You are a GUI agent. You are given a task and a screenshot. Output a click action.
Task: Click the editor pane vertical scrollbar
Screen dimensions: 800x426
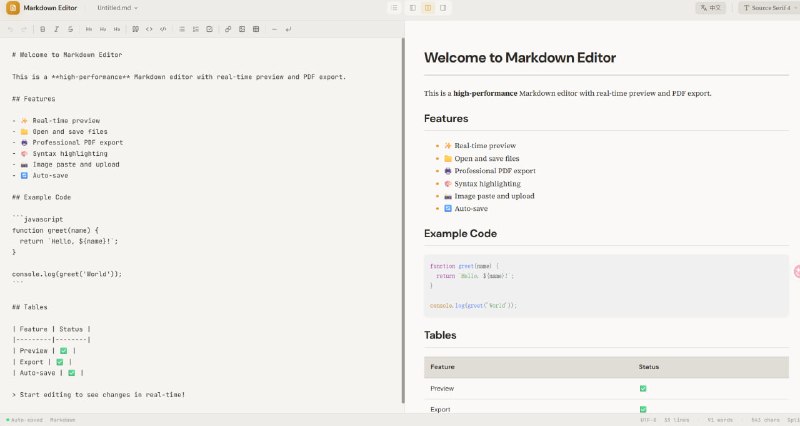click(403, 220)
